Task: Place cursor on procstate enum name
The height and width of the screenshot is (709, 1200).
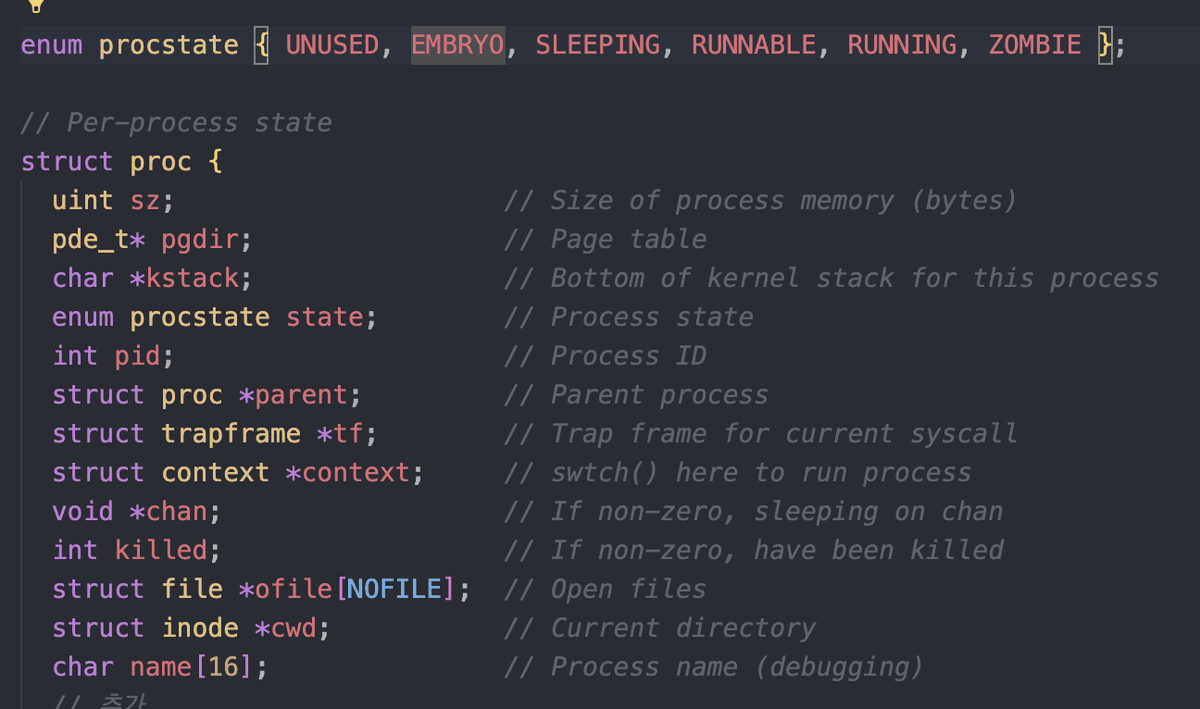Action: [169, 45]
